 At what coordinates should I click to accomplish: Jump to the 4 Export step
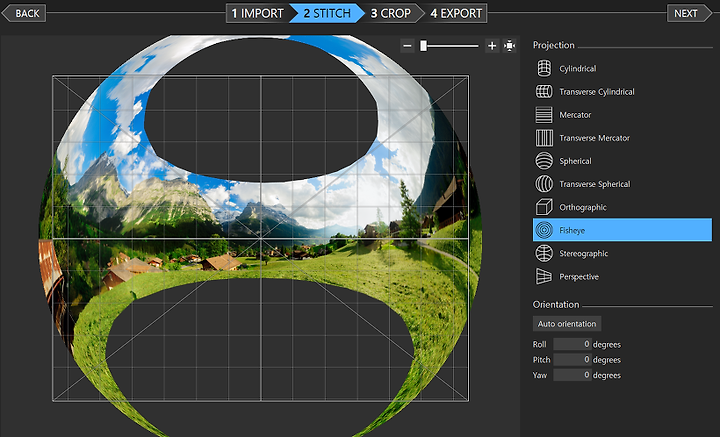click(x=456, y=13)
